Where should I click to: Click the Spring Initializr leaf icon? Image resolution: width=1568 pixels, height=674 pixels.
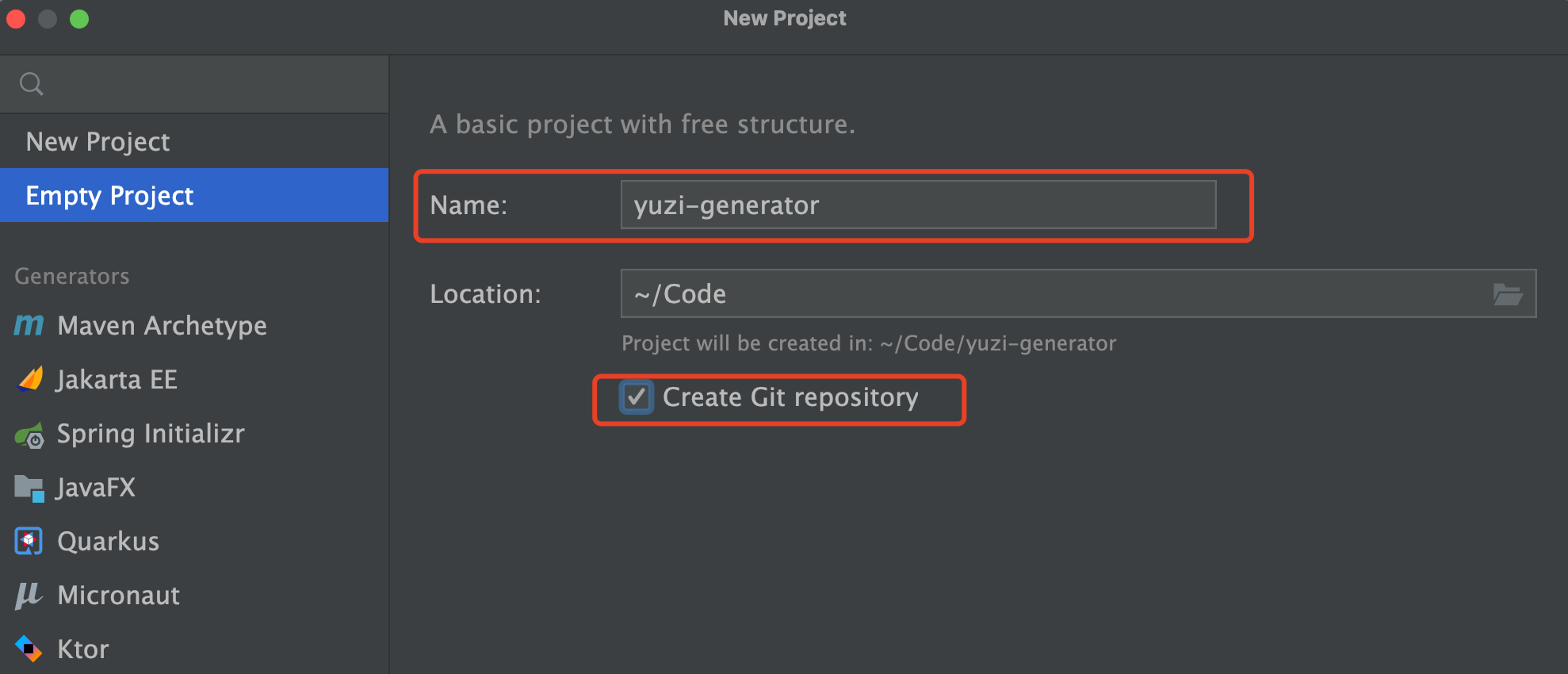(30, 435)
